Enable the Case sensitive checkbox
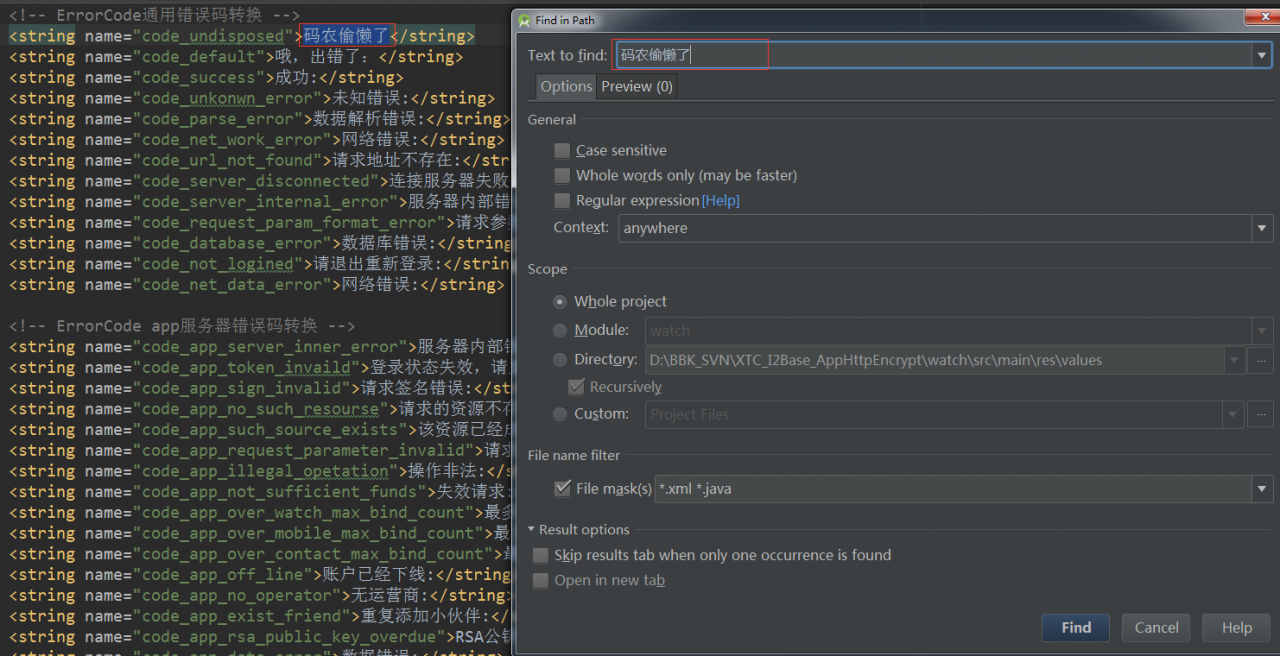The height and width of the screenshot is (656, 1280). [x=562, y=150]
